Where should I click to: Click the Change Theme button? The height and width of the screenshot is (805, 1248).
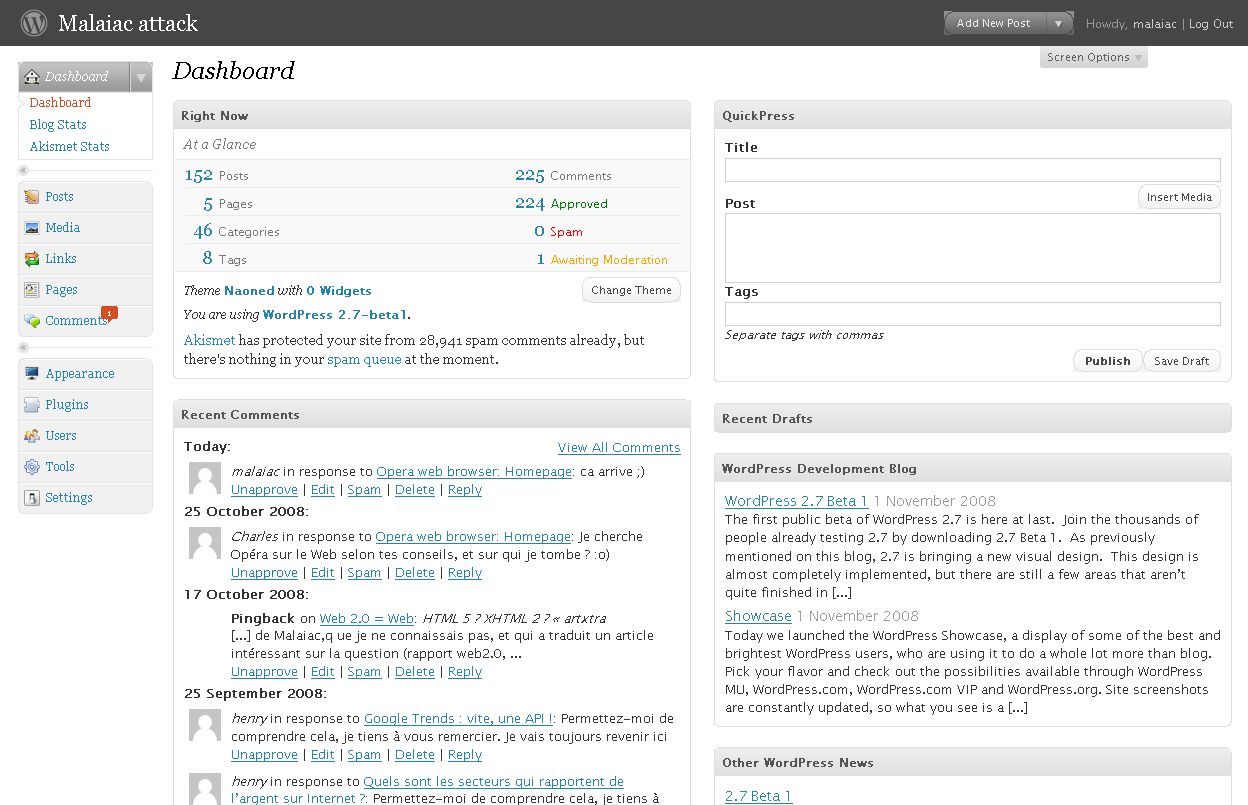[631, 290]
